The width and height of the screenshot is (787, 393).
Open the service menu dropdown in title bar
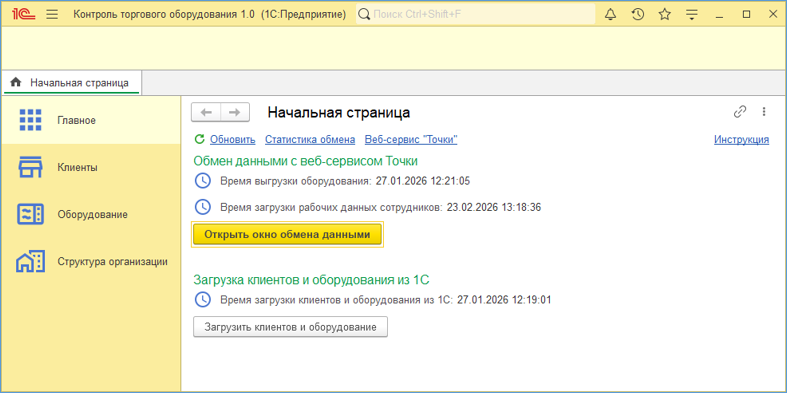click(x=692, y=15)
